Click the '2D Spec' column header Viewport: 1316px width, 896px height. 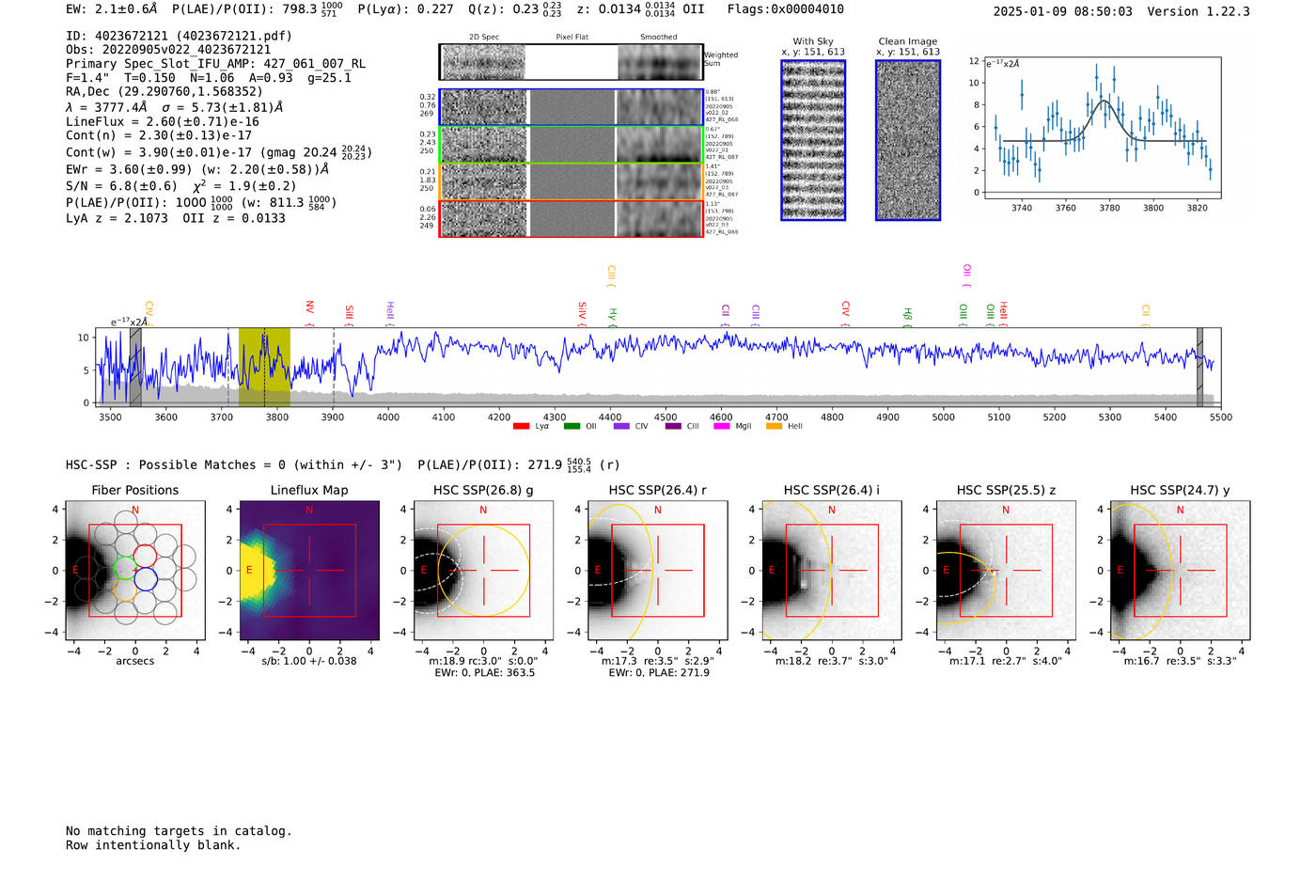coord(483,38)
